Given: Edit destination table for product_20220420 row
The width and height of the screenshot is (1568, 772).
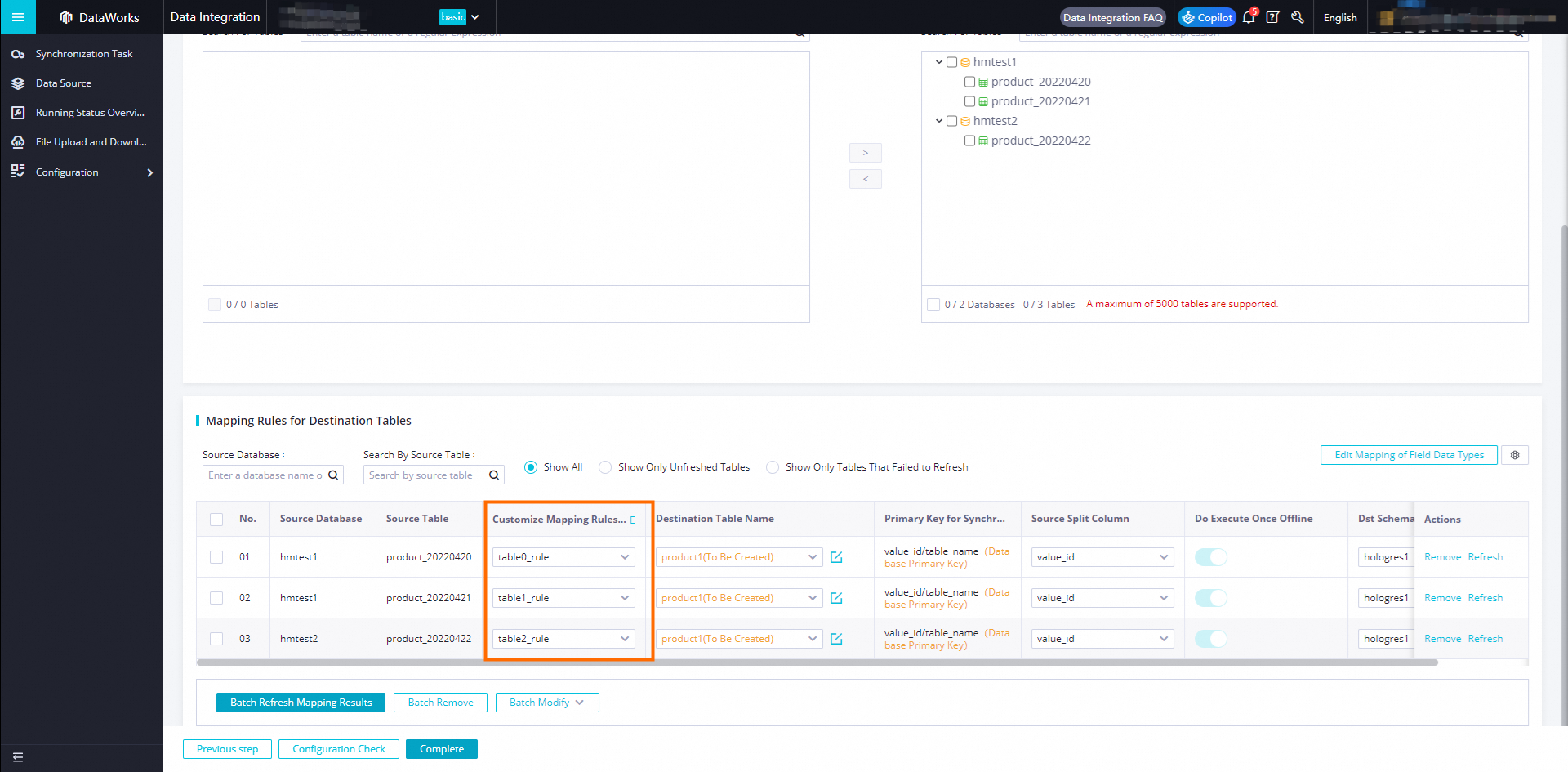Looking at the screenshot, I should [836, 557].
